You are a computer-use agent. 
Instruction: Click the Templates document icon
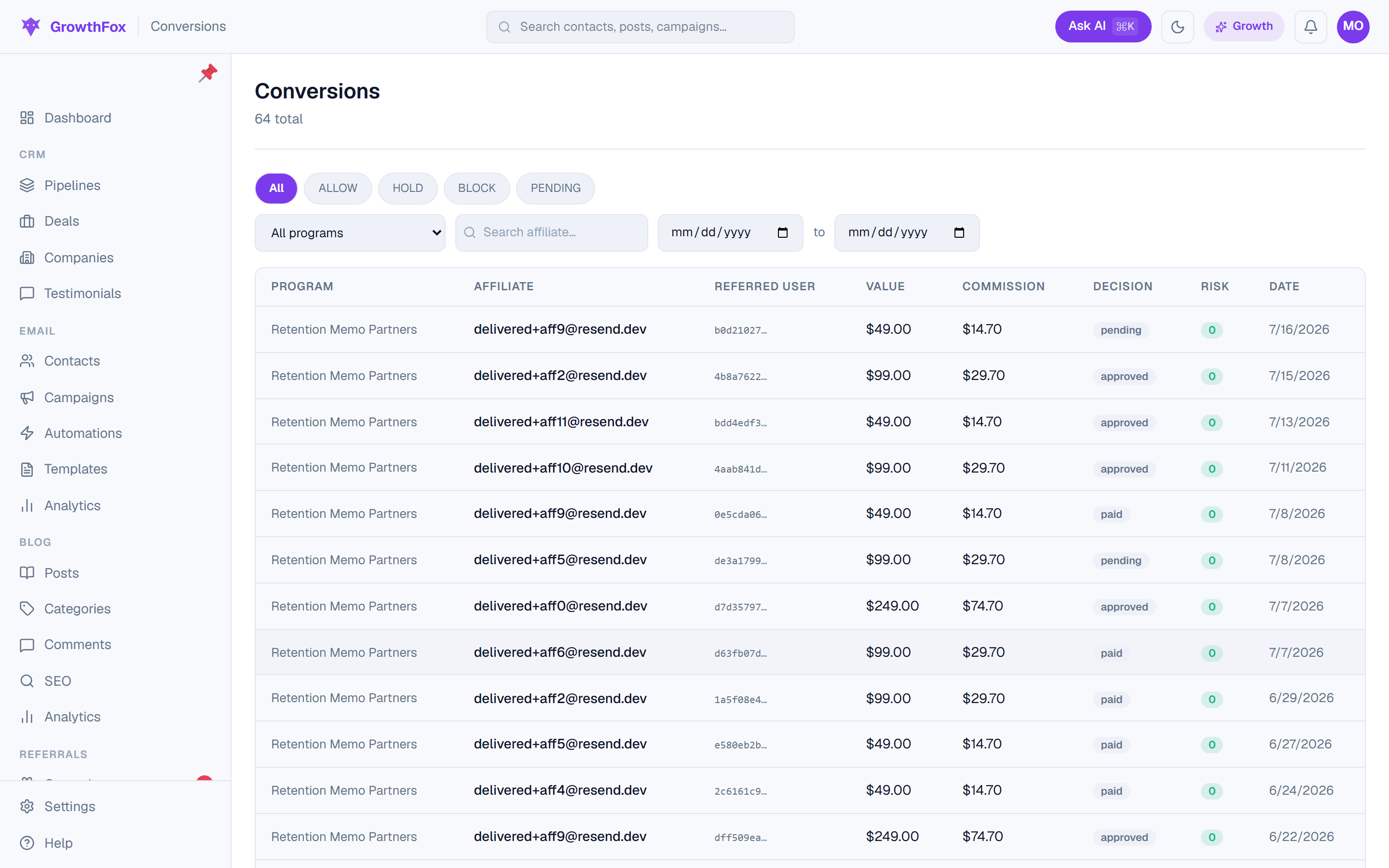pos(27,469)
